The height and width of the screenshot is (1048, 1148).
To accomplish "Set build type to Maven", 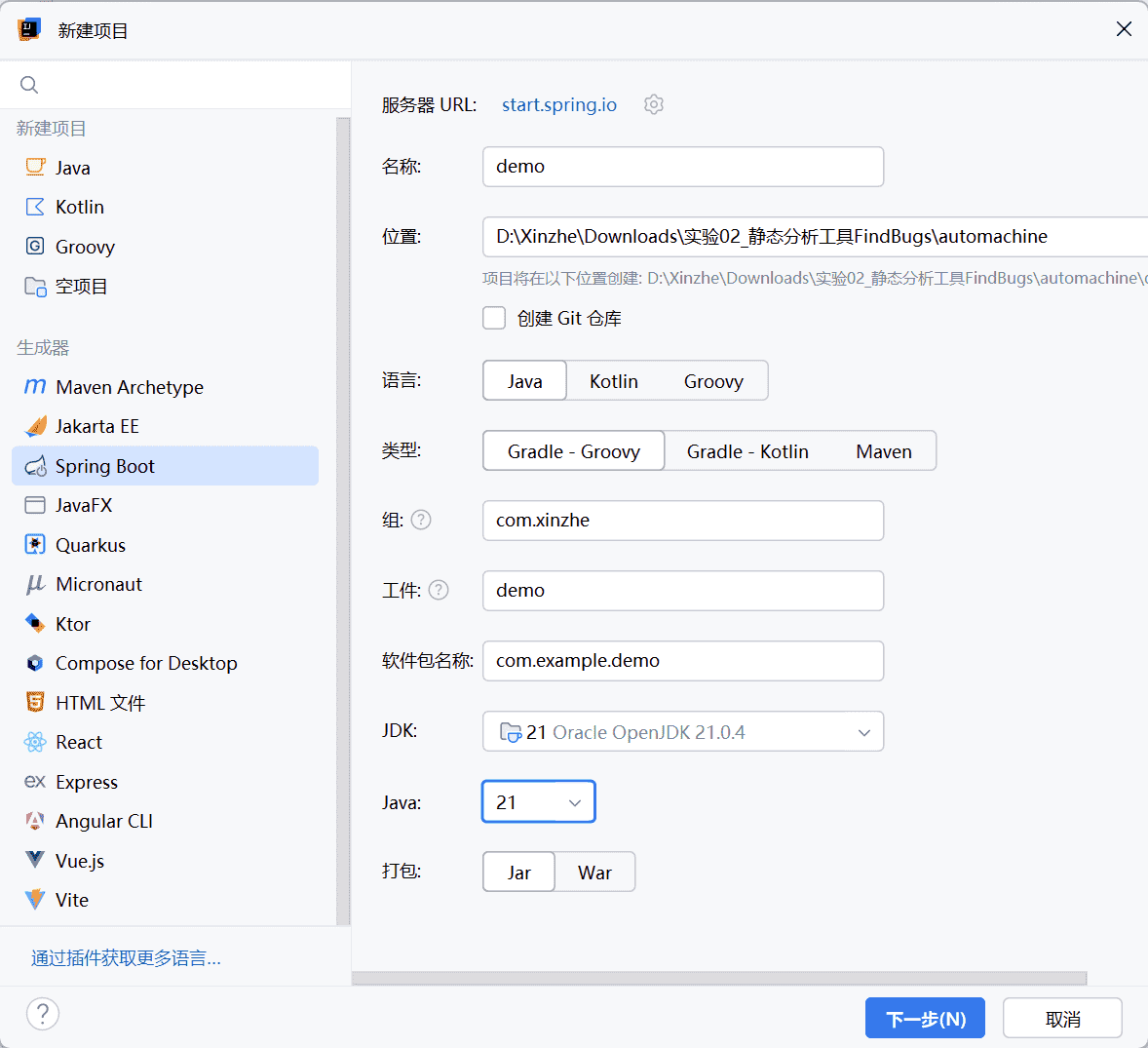I will 884,451.
